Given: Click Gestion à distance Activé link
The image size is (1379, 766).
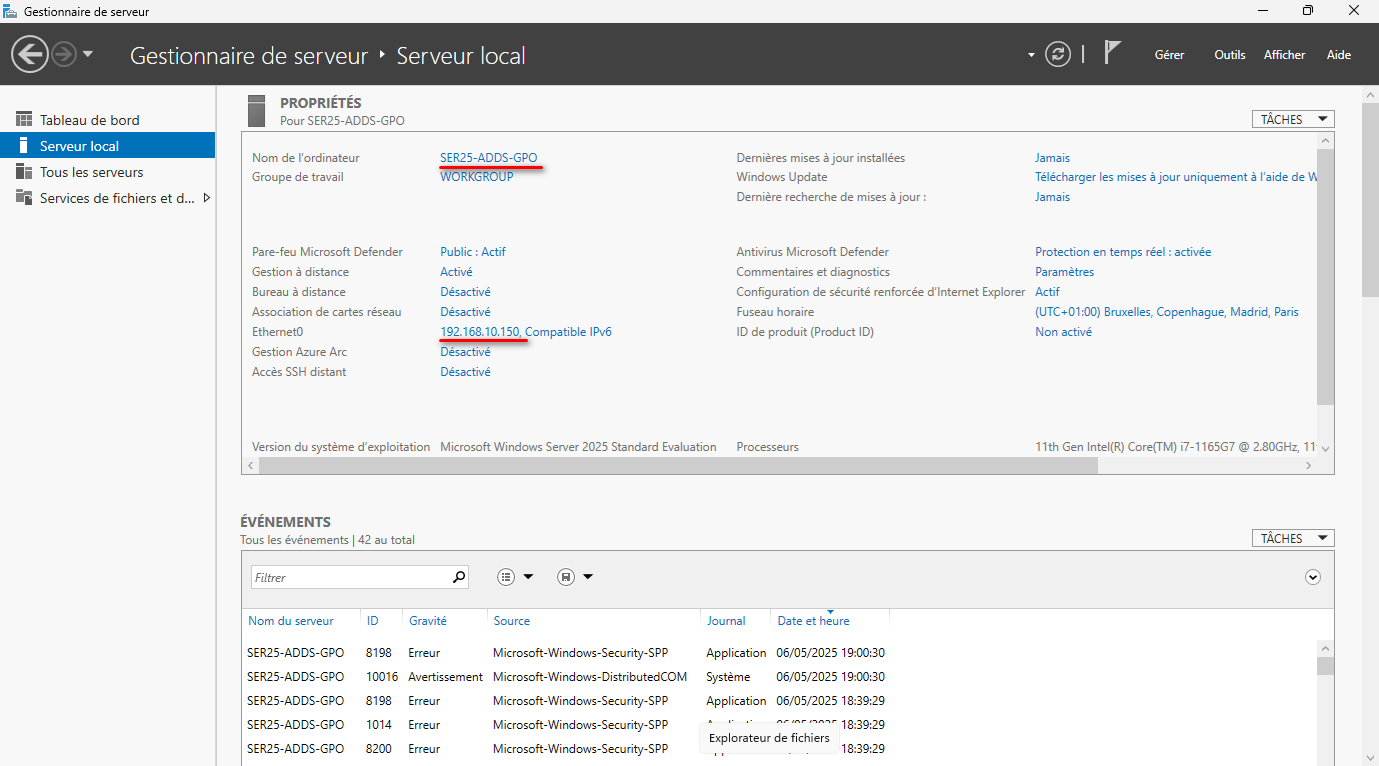Looking at the screenshot, I should point(456,272).
